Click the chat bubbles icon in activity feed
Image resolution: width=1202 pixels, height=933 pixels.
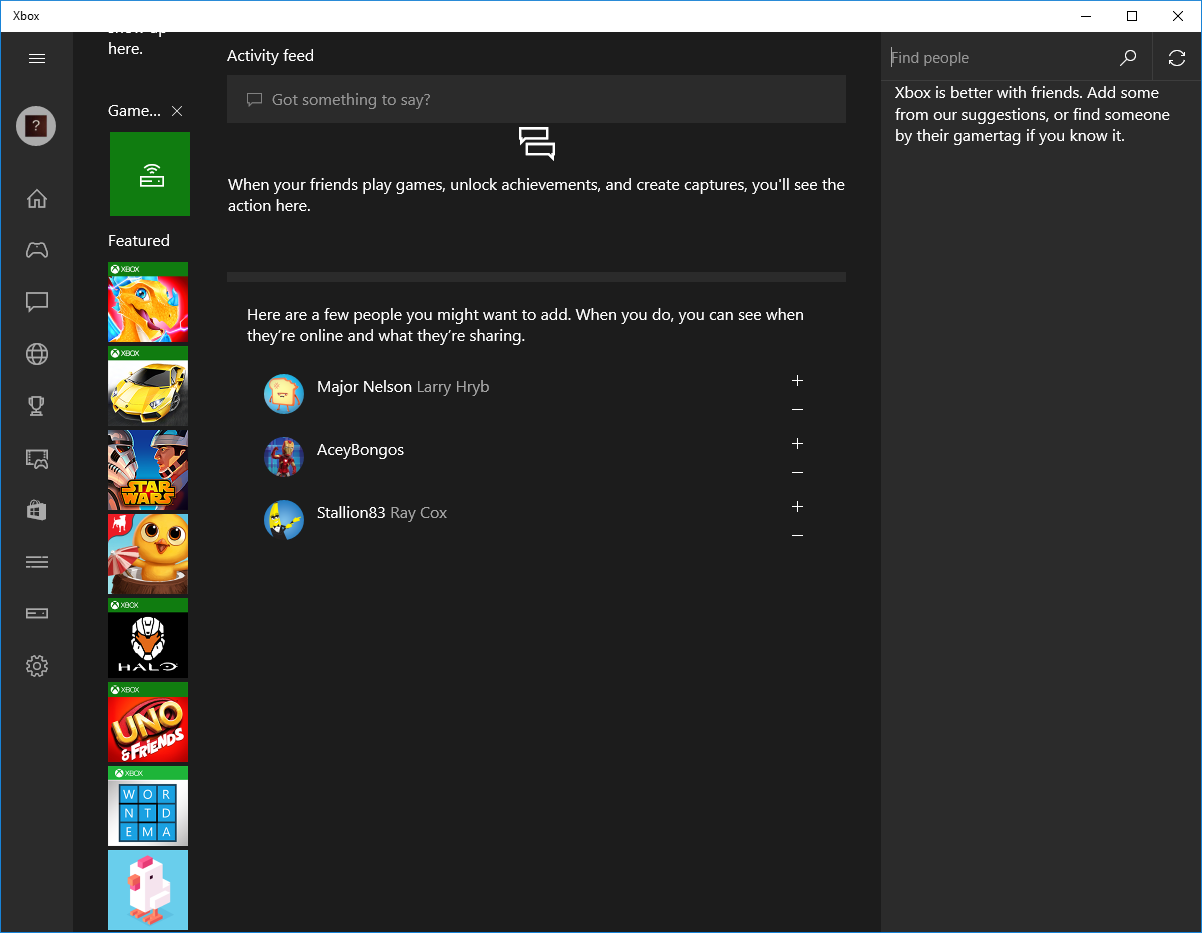(x=537, y=144)
